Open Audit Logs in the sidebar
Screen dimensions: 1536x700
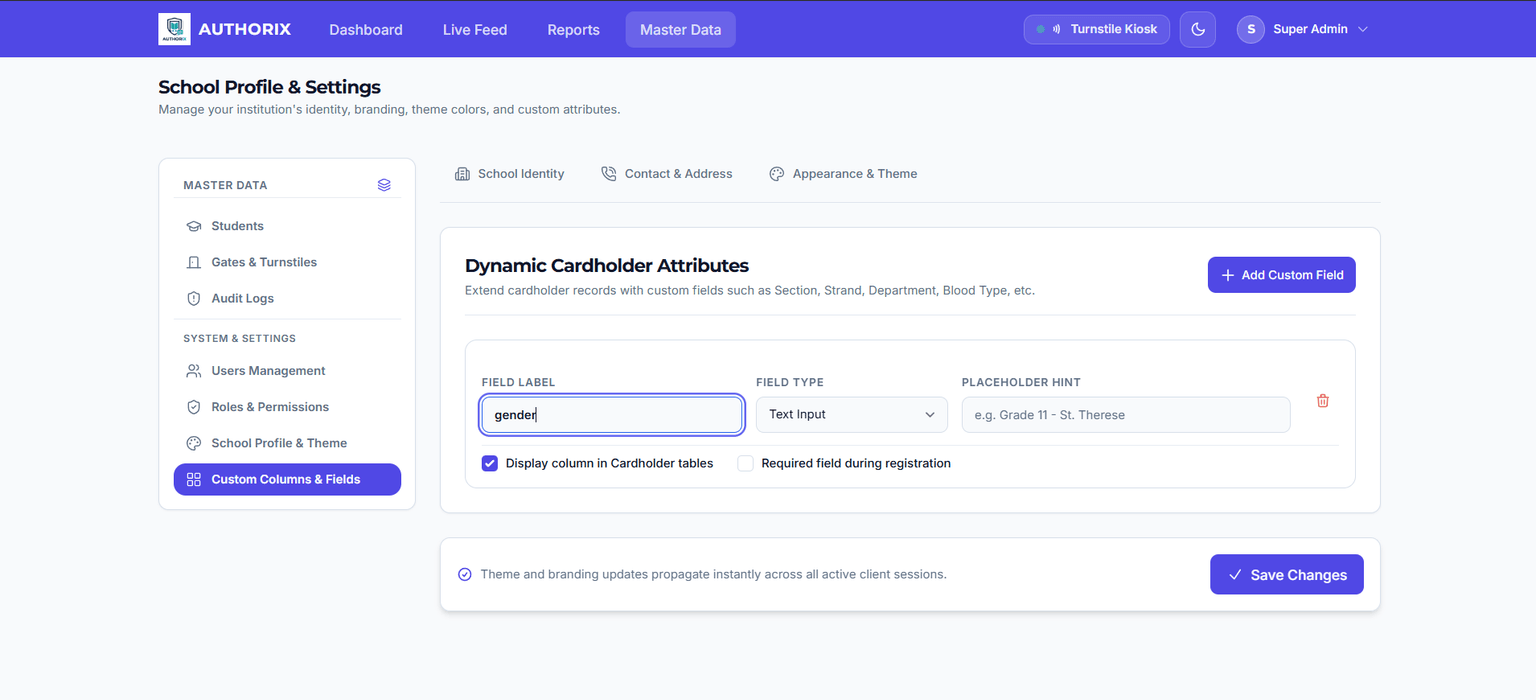click(287, 298)
